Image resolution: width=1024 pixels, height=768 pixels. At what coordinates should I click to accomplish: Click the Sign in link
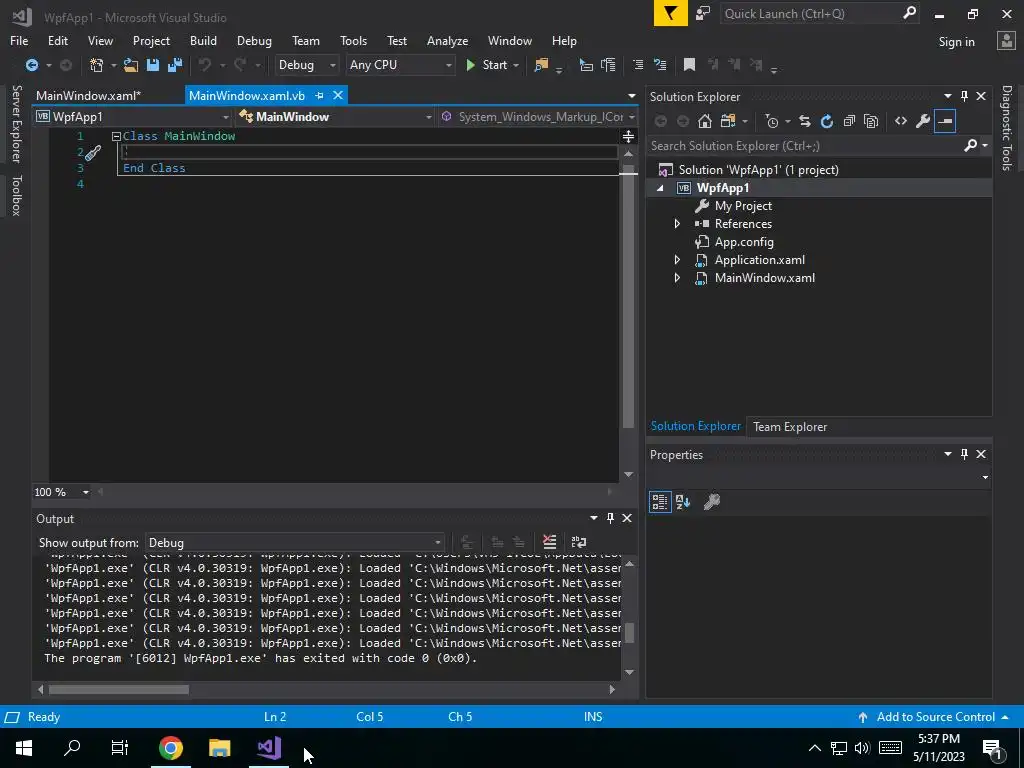(956, 42)
